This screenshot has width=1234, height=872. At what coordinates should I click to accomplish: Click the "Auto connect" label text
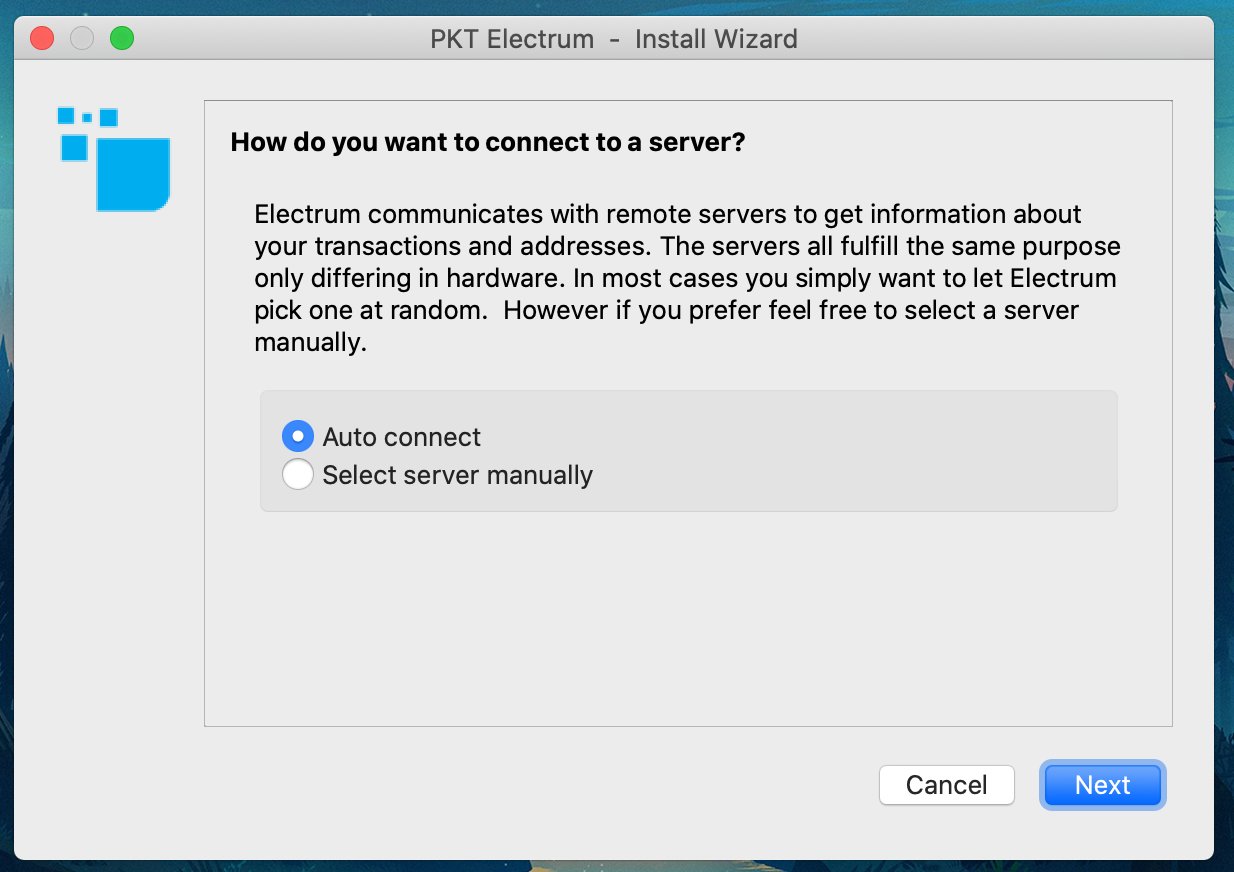pos(401,437)
